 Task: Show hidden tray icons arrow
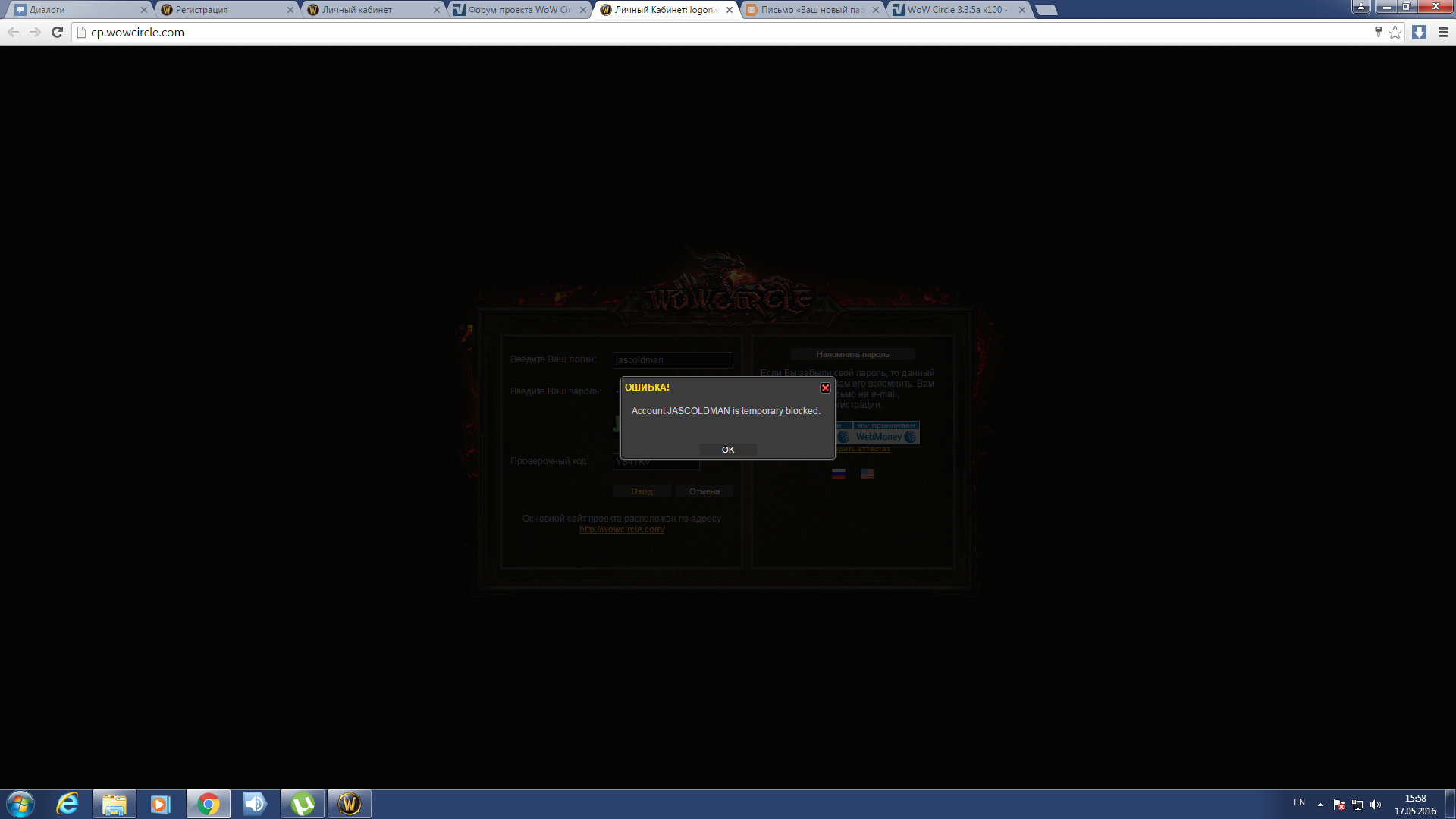[1320, 804]
